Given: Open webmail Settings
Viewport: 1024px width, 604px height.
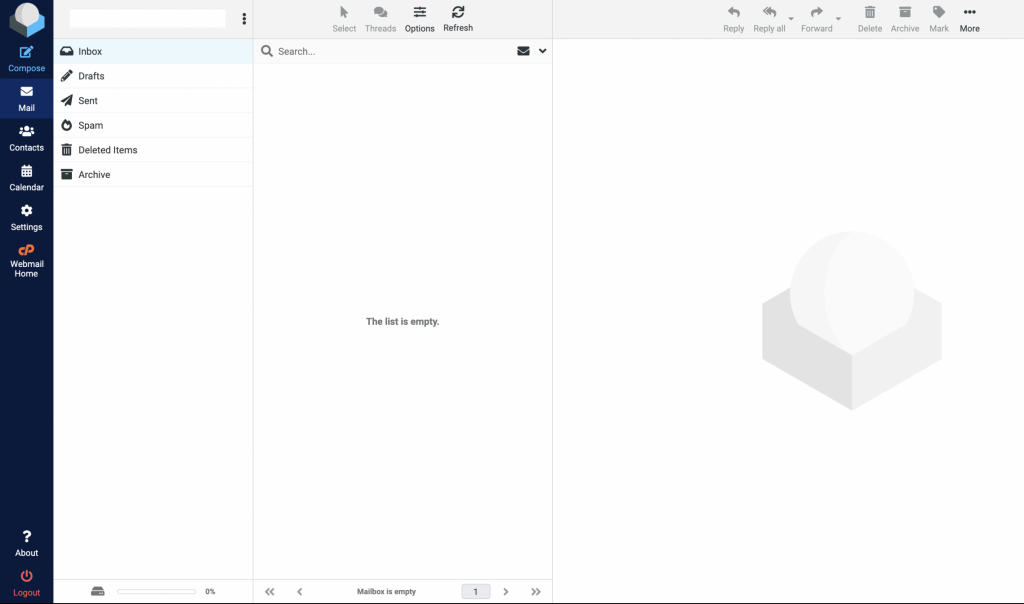Looking at the screenshot, I should point(26,217).
